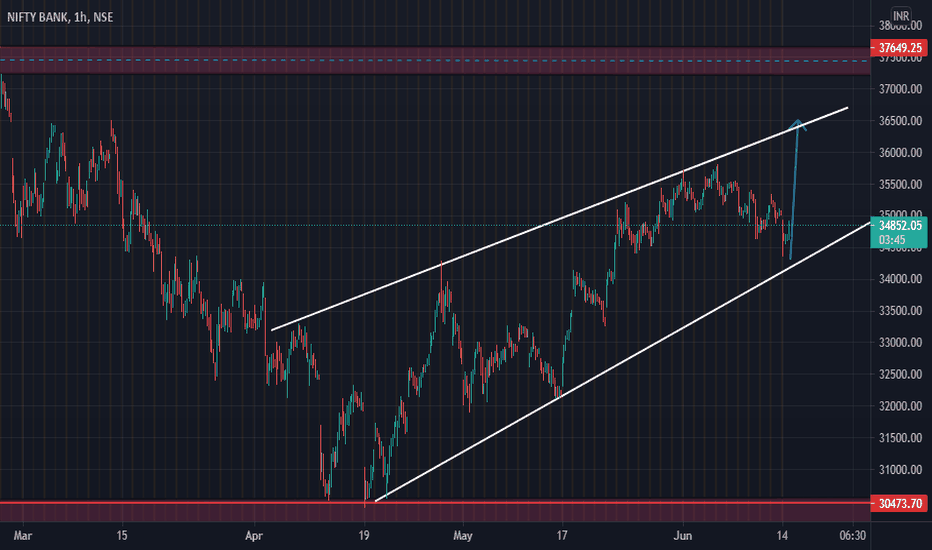Click the Jun label on time axis
The height and width of the screenshot is (550, 932).
pyautogui.click(x=682, y=536)
